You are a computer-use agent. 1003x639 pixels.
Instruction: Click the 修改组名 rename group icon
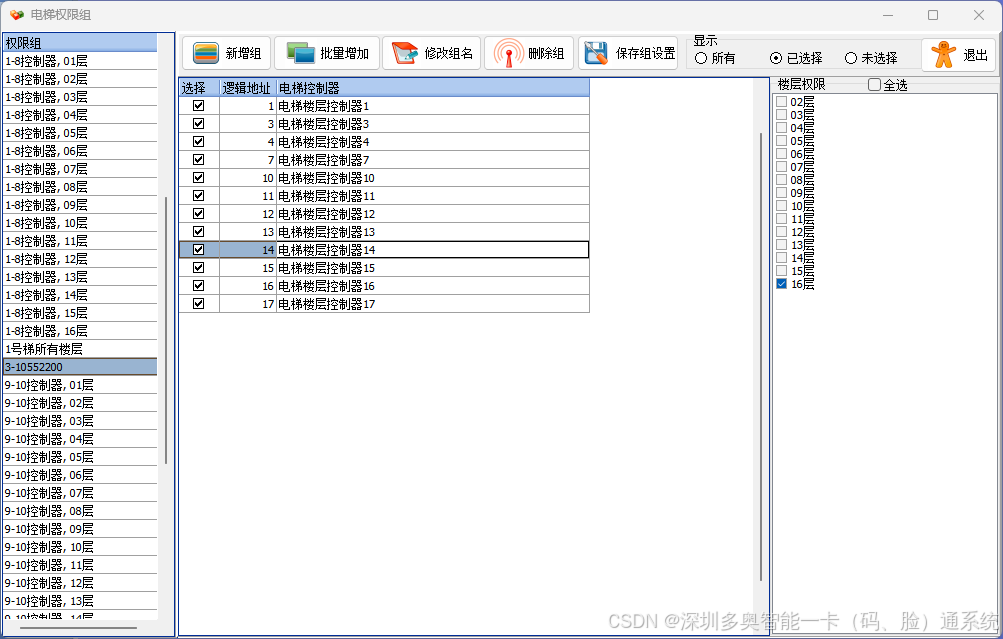click(405, 53)
